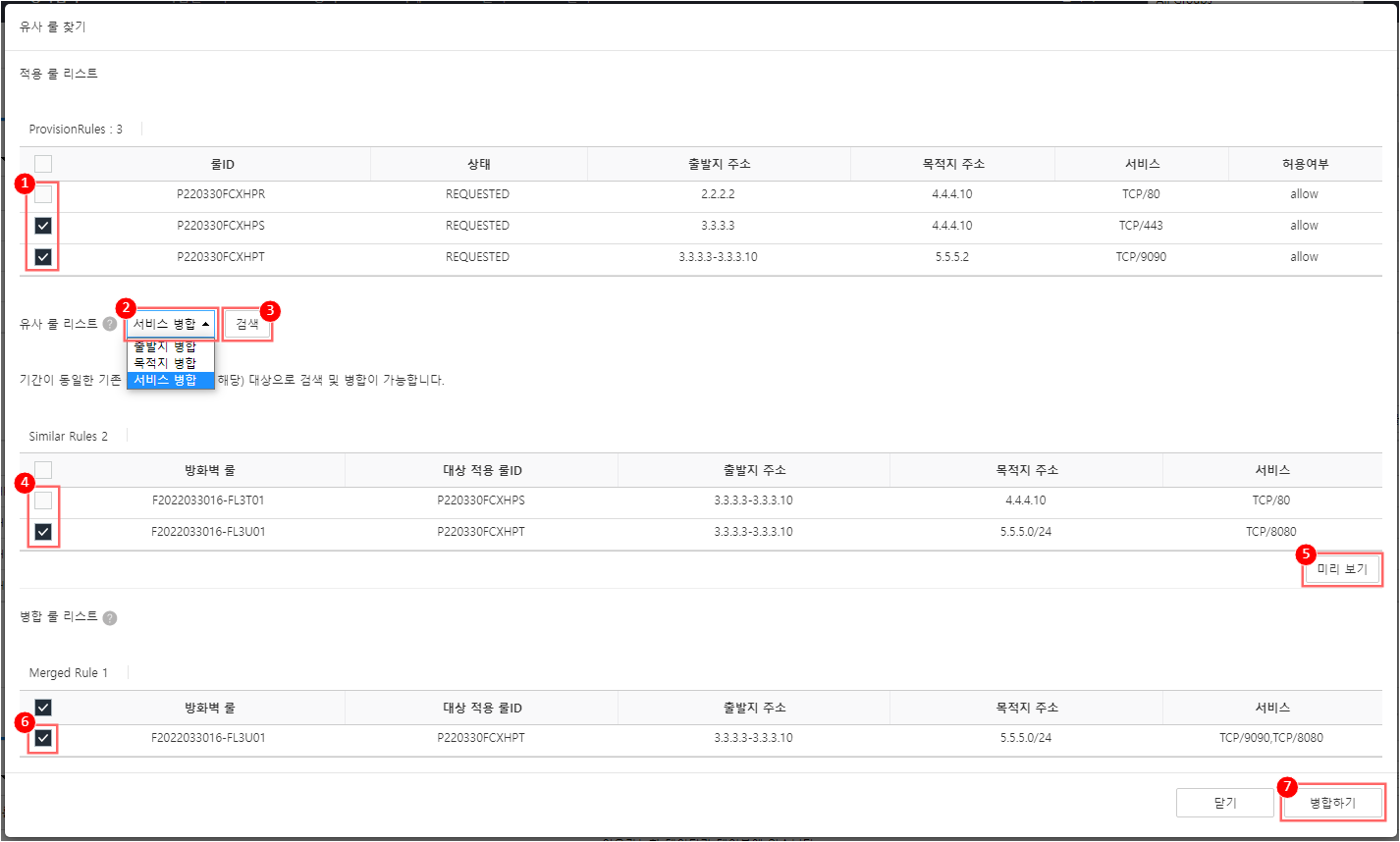Click the 방화벽 룰 header in Merged Rule table
1400x842 pixels.
(x=210, y=708)
